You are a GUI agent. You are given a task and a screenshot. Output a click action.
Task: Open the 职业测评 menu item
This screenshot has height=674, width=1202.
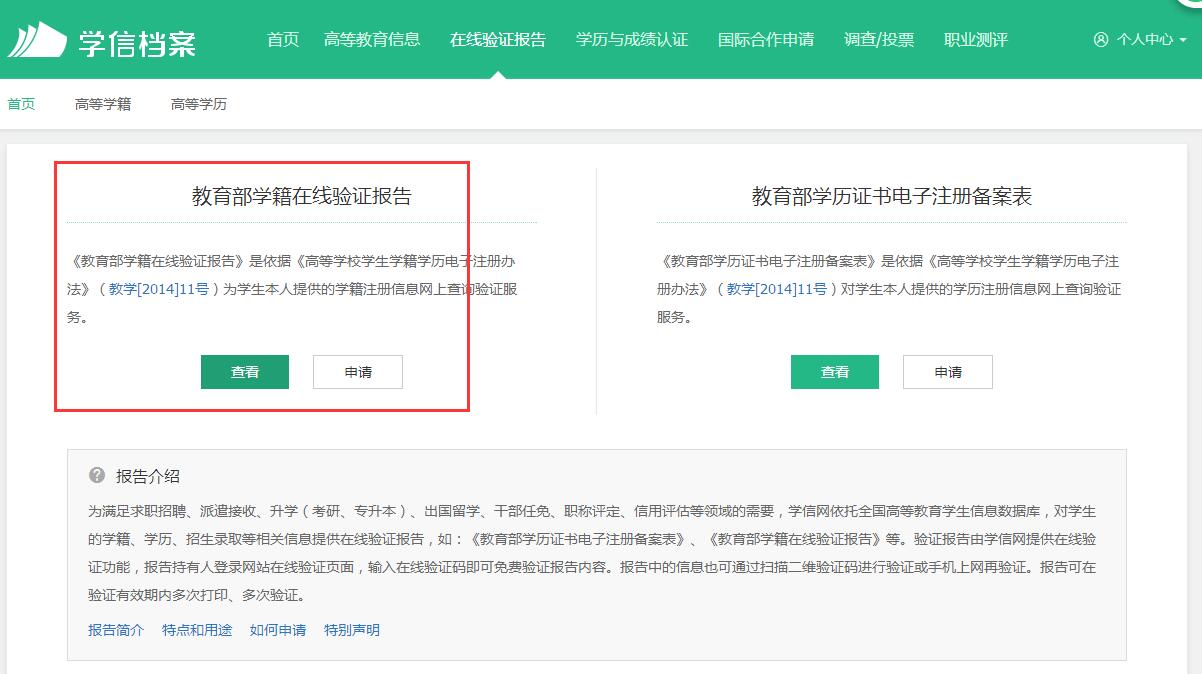point(976,40)
